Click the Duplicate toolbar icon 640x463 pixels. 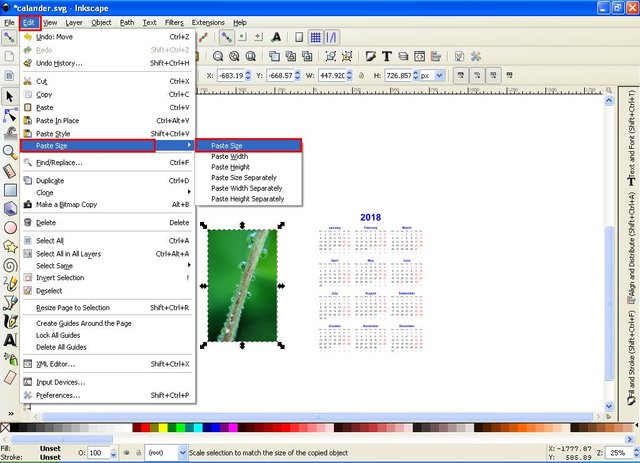tap(274, 56)
